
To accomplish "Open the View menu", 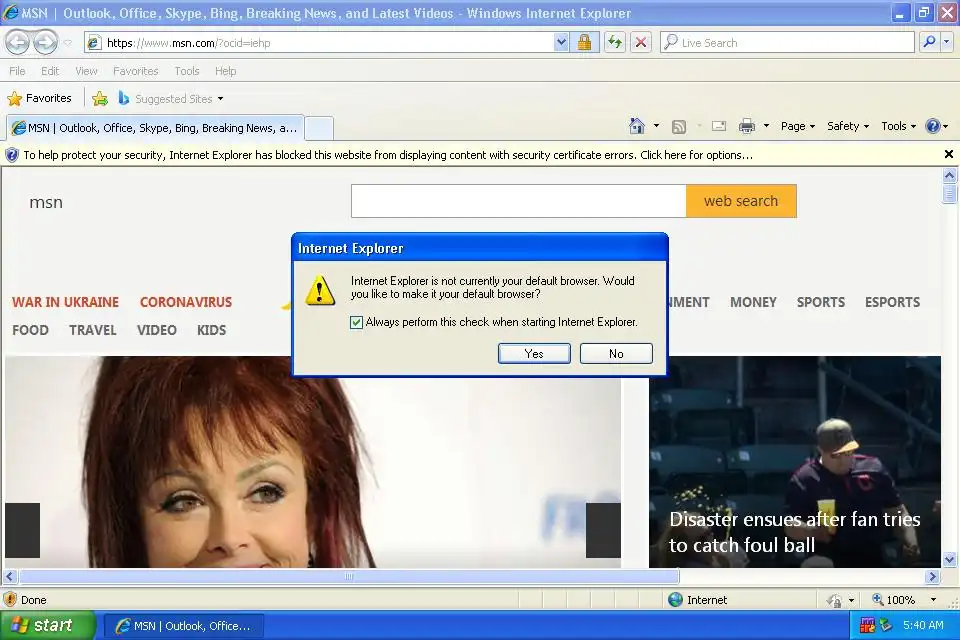I will 86,71.
